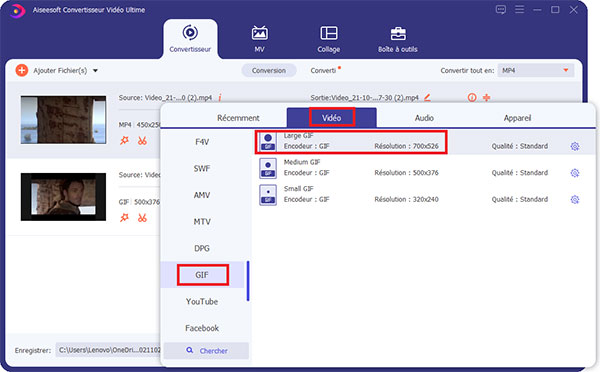Image resolution: width=600 pixels, height=372 pixels.
Task: Open settings gear for Small GIF
Action: tap(575, 199)
